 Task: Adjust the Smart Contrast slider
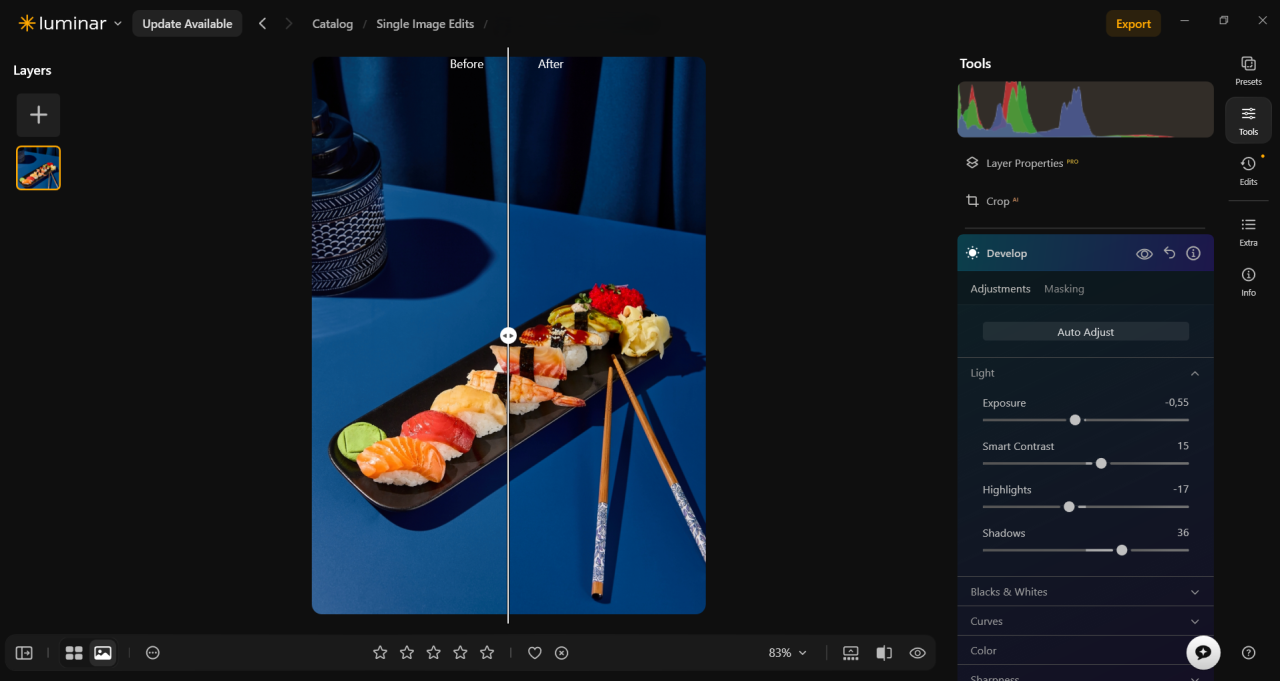tap(1101, 463)
